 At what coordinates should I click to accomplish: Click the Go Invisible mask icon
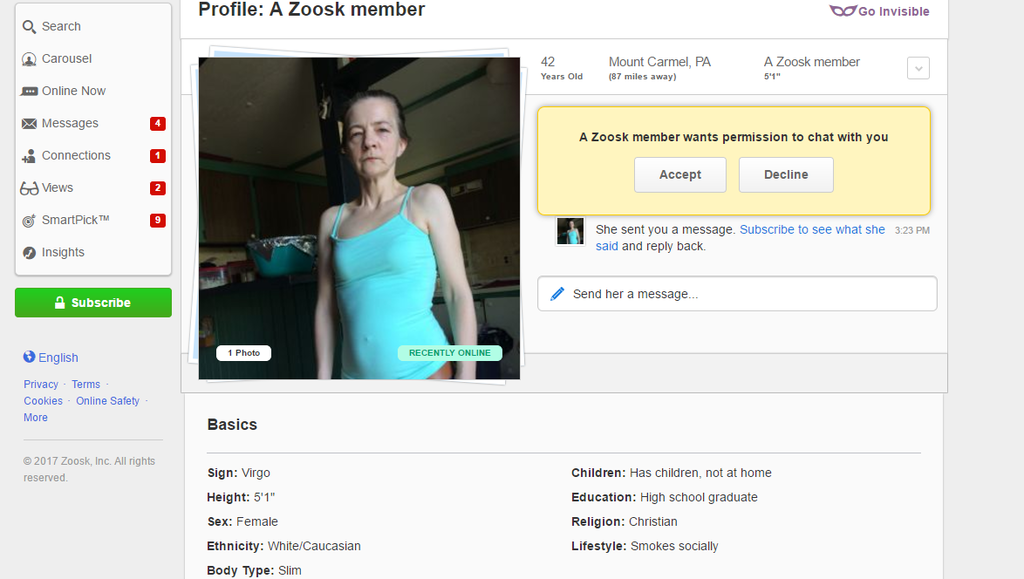842,11
